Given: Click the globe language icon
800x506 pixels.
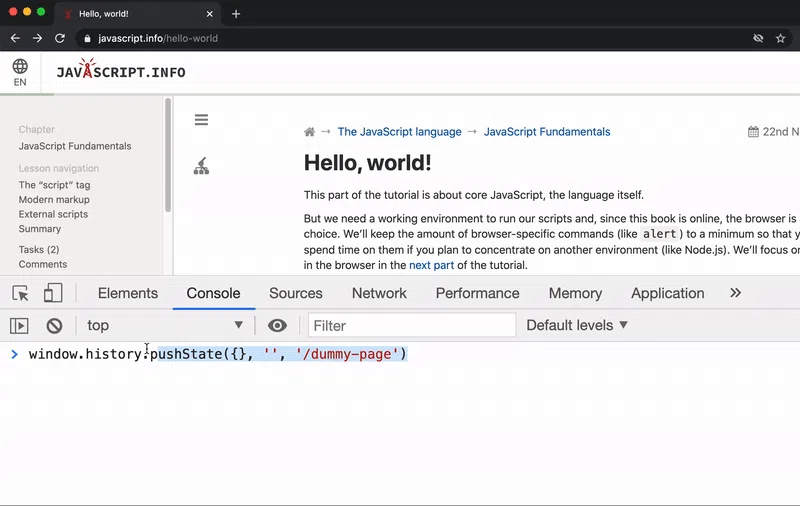Looking at the screenshot, I should coord(20,66).
